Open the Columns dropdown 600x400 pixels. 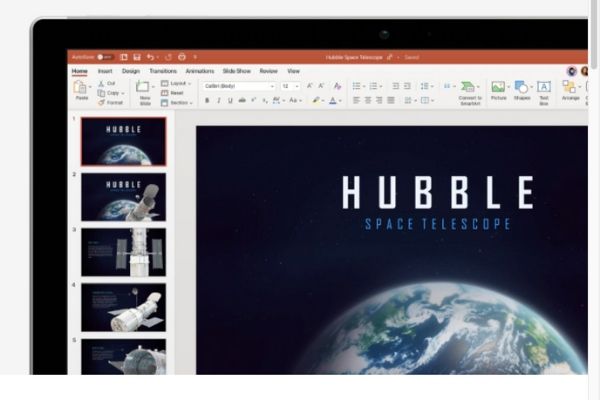[410, 100]
